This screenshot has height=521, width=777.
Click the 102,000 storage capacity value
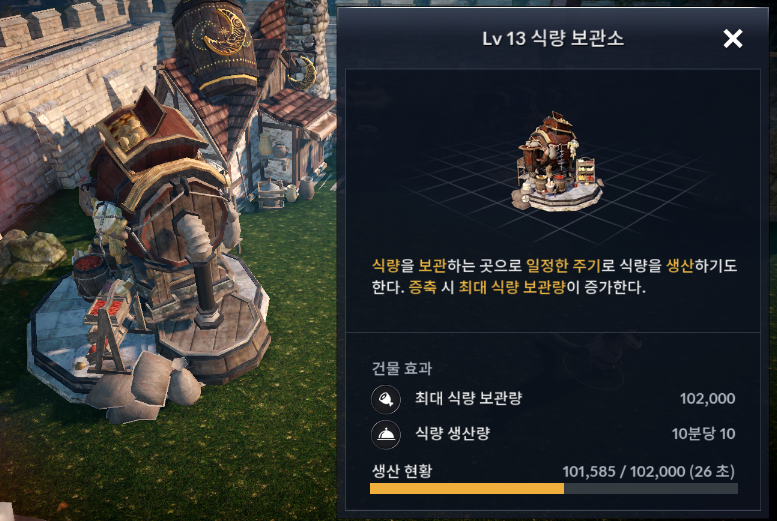pyautogui.click(x=707, y=399)
